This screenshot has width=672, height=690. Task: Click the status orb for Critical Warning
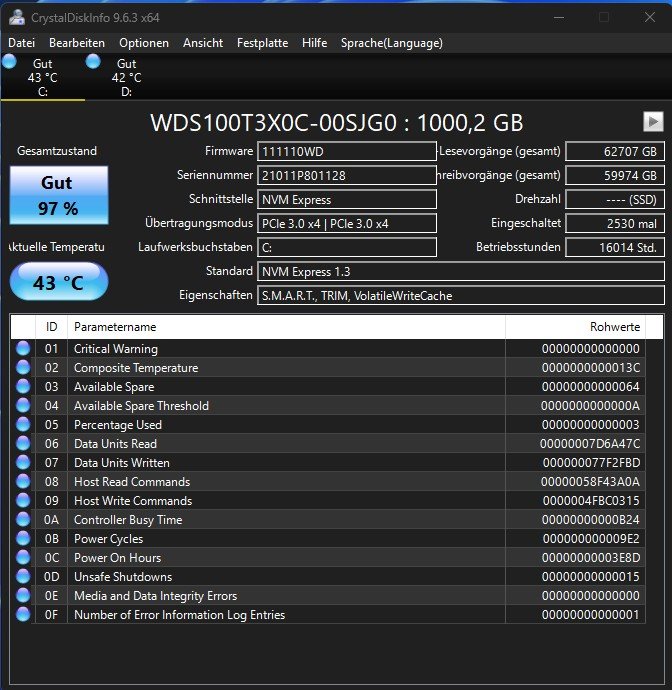(x=23, y=349)
